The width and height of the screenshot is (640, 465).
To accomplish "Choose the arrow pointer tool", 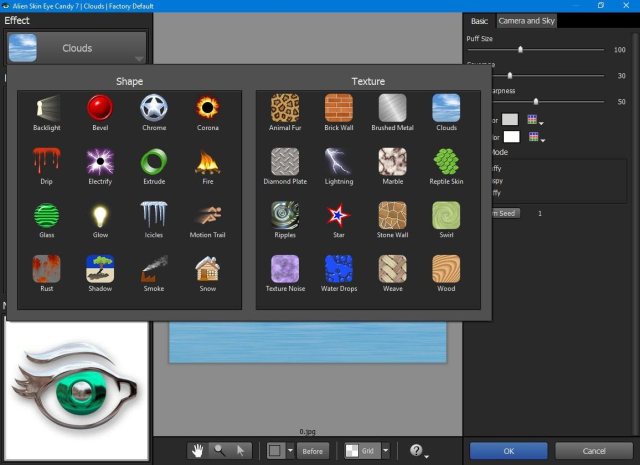I will coord(240,451).
